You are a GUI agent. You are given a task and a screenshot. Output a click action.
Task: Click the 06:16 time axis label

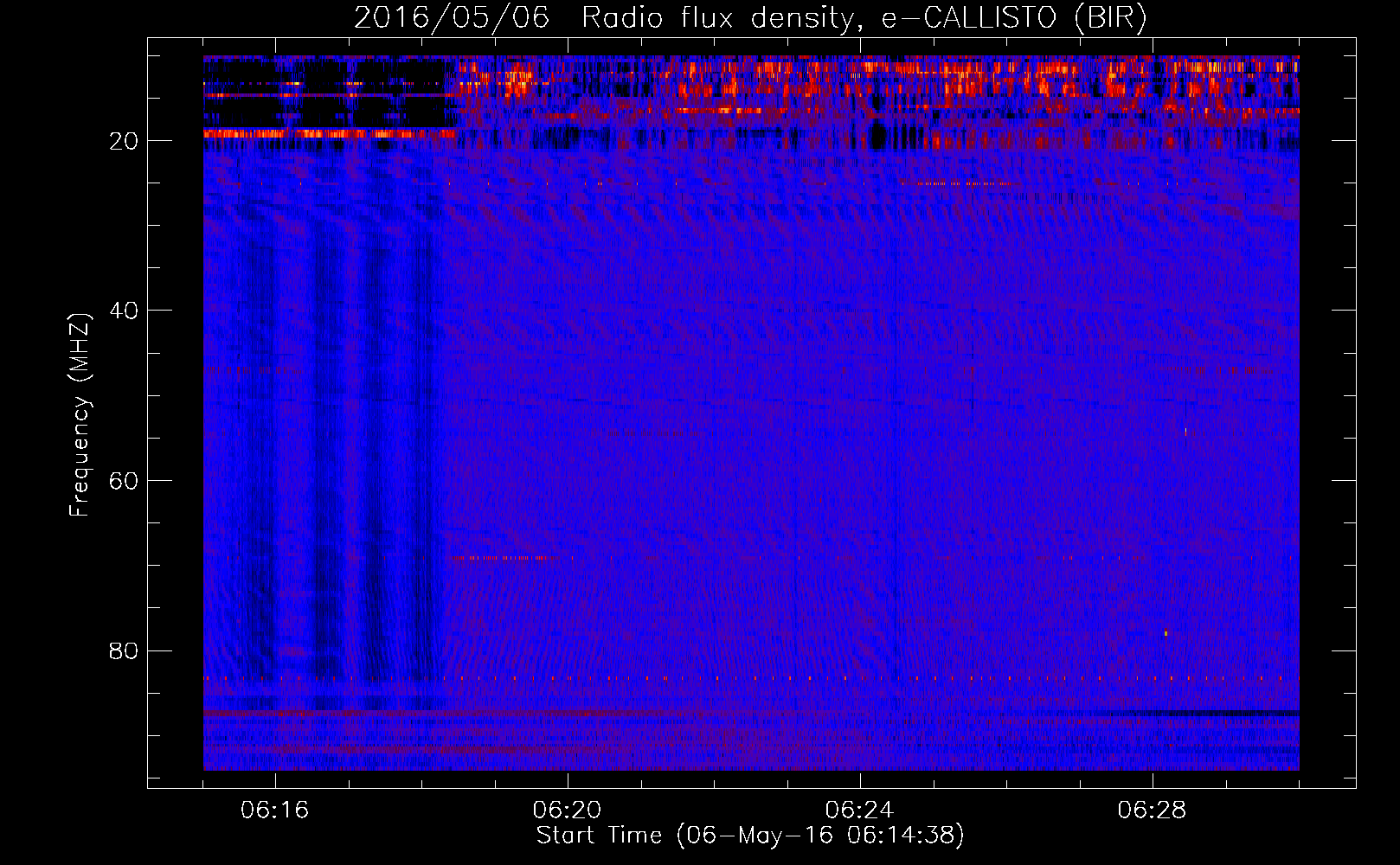275,811
